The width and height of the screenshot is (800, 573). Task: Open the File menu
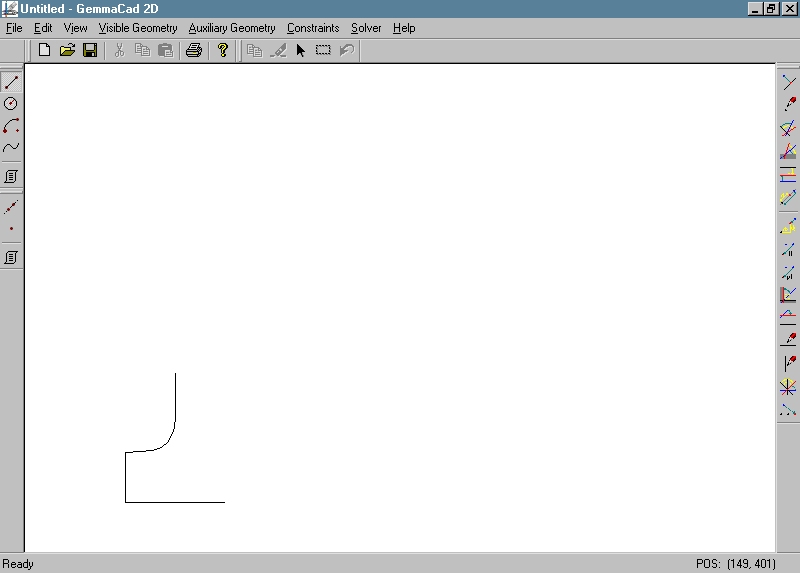[14, 28]
